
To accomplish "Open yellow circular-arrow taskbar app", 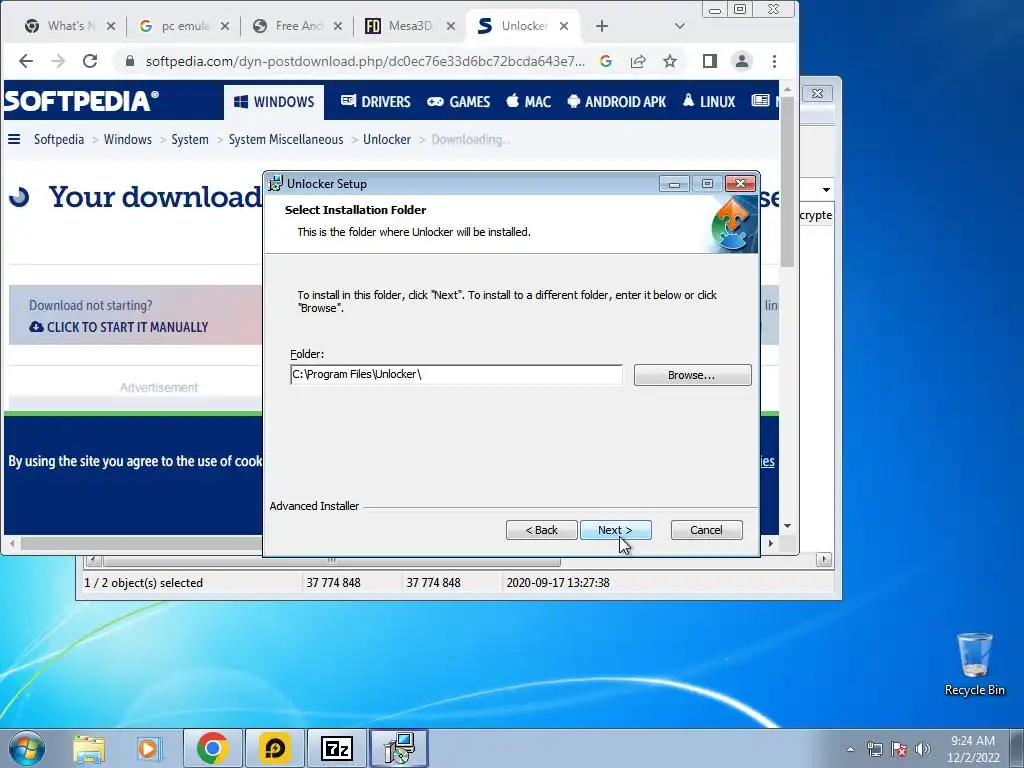I will [x=275, y=748].
